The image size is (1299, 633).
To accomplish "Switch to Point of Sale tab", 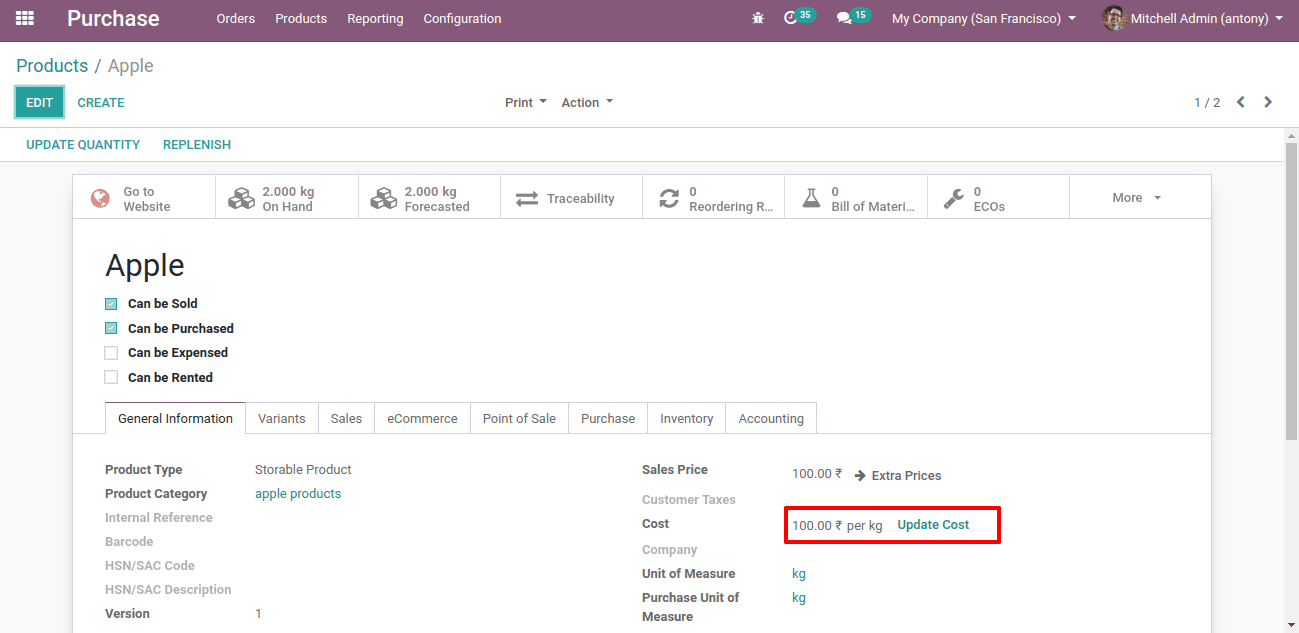I will pyautogui.click(x=519, y=418).
